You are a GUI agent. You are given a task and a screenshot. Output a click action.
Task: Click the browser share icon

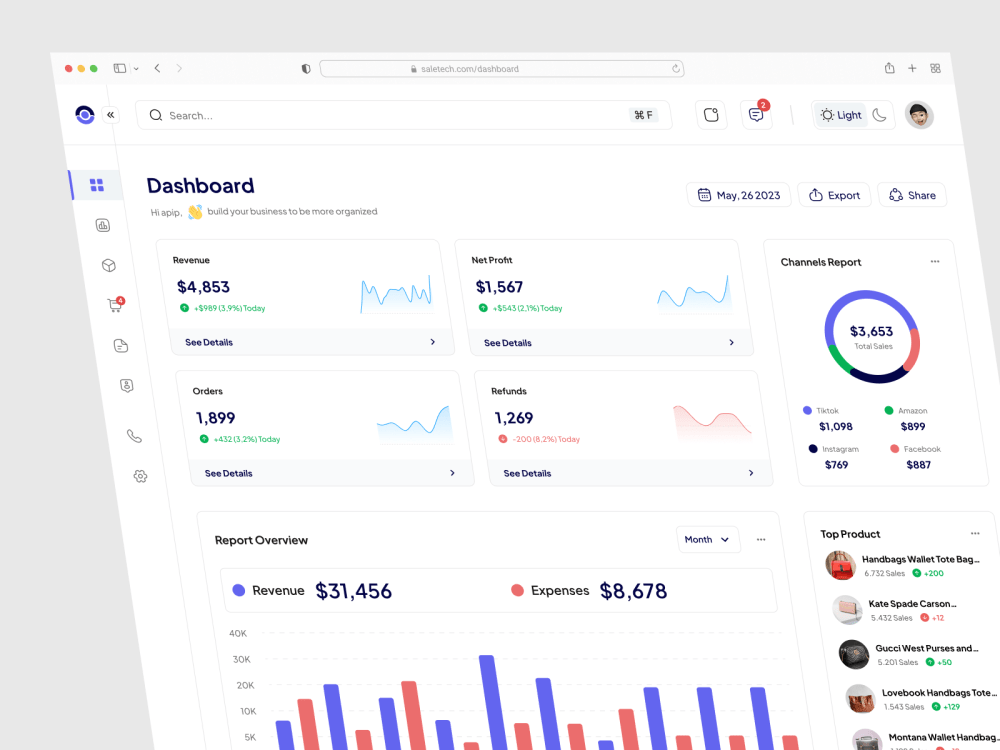[x=890, y=68]
